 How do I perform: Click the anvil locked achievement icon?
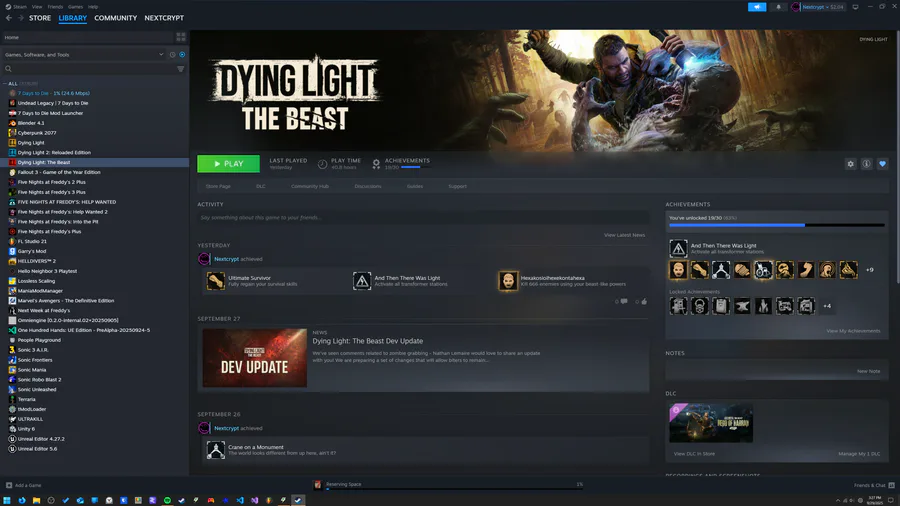[x=742, y=306]
